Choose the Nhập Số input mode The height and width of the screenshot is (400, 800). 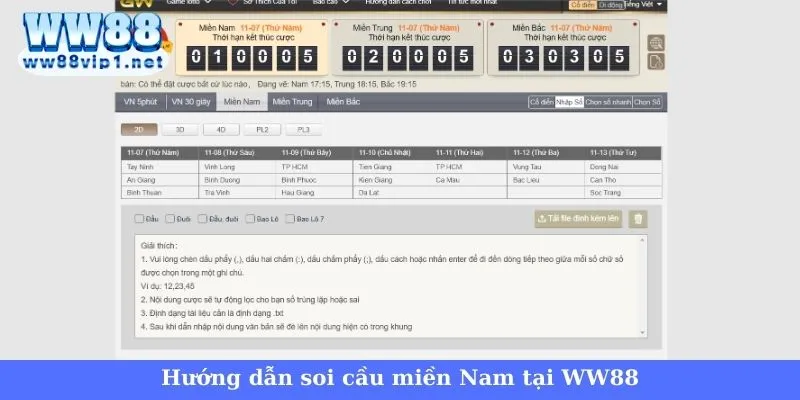(x=569, y=102)
